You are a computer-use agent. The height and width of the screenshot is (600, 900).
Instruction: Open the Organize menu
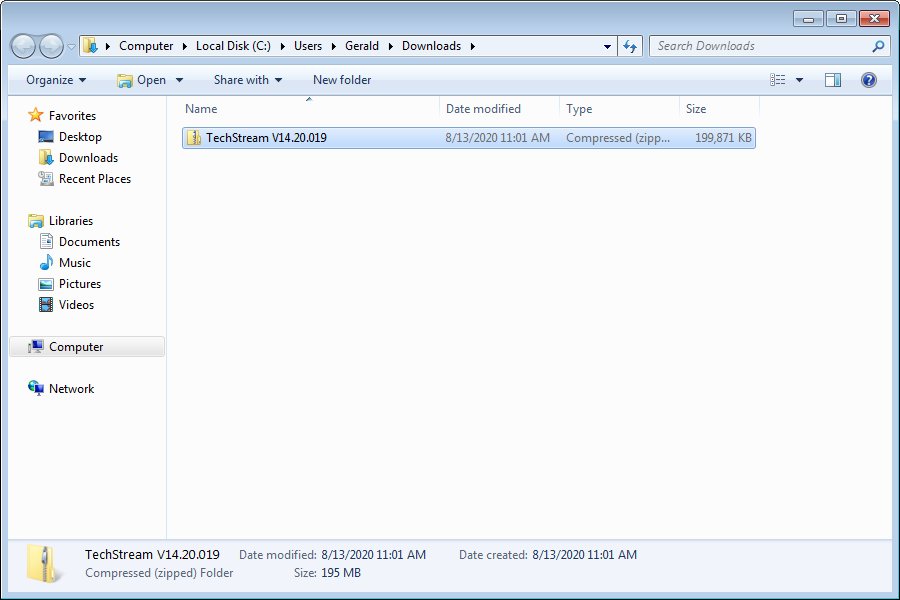(x=56, y=80)
